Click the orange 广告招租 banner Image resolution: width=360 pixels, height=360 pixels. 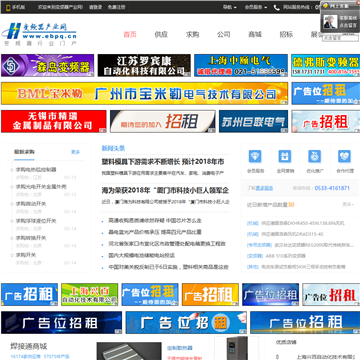click(210, 295)
